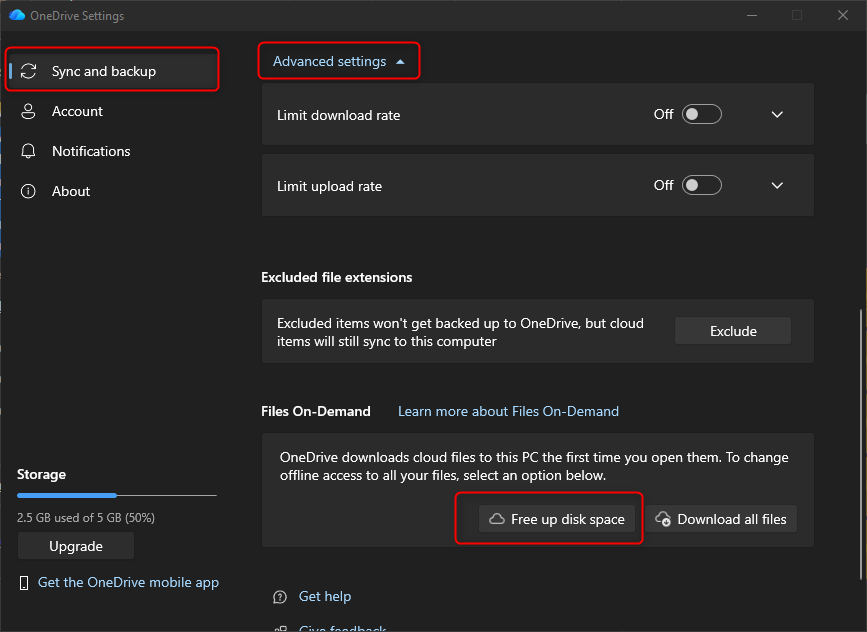Toggle the Limit download rate switch
This screenshot has width=867, height=632.
(x=702, y=114)
